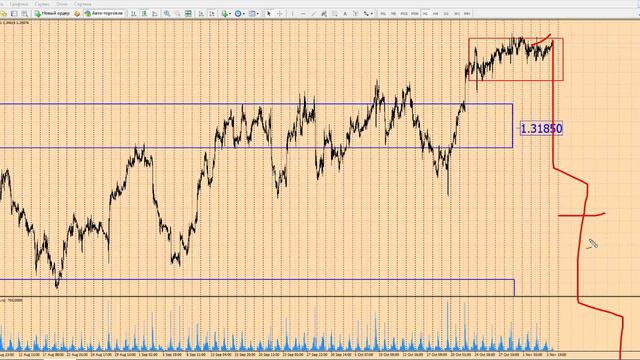Open the Indicators list dropdown

pos(226,13)
